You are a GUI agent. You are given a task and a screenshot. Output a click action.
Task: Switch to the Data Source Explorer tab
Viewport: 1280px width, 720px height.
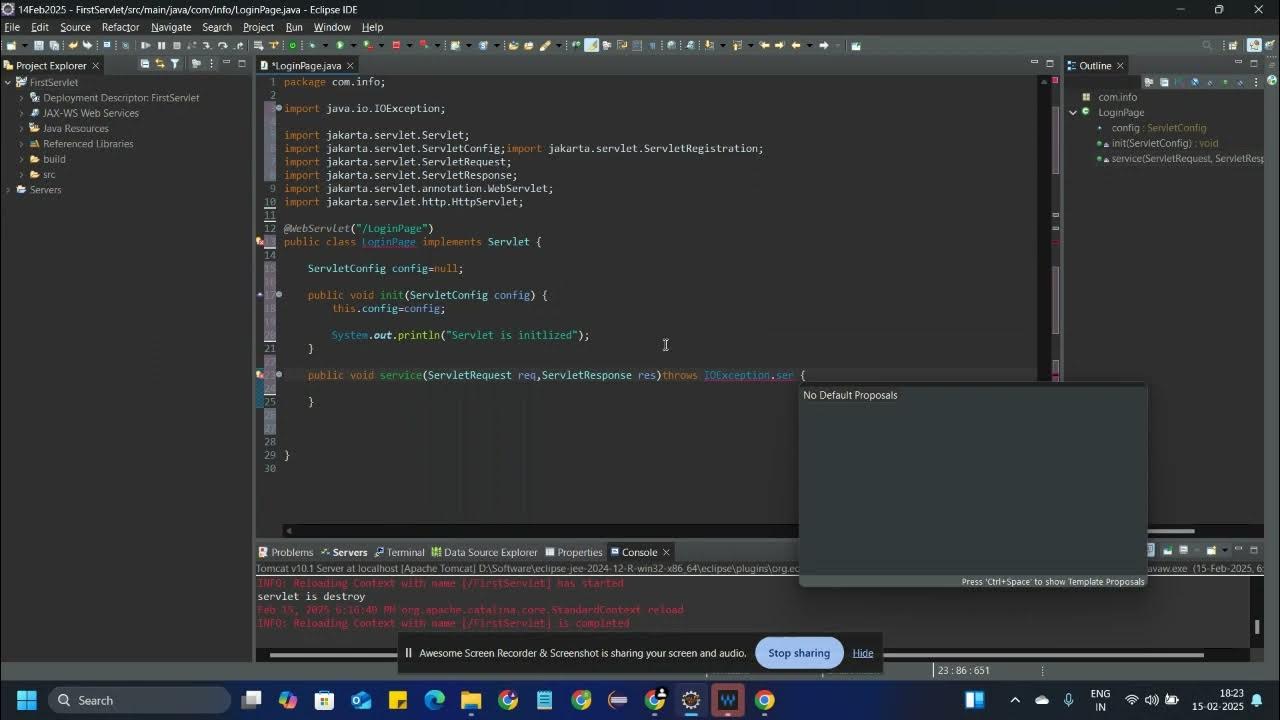point(484,552)
